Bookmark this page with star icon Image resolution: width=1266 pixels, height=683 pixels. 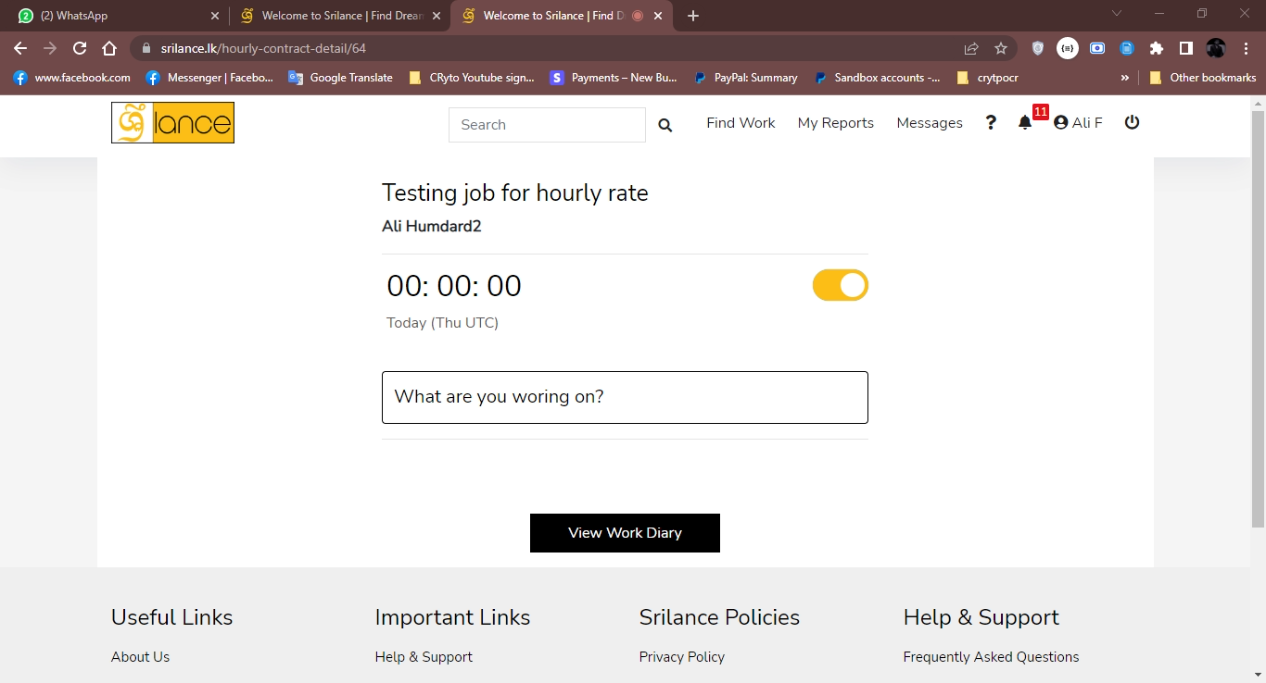[x=1001, y=48]
